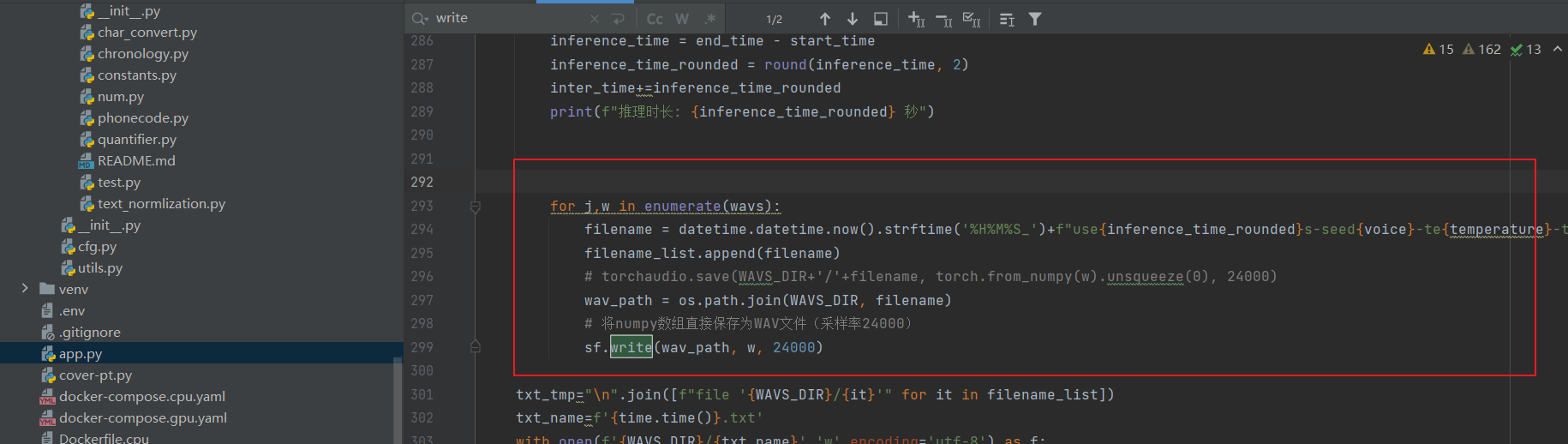The width and height of the screenshot is (1568, 444).
Task: Open cover-pt.py file
Action: [96, 375]
